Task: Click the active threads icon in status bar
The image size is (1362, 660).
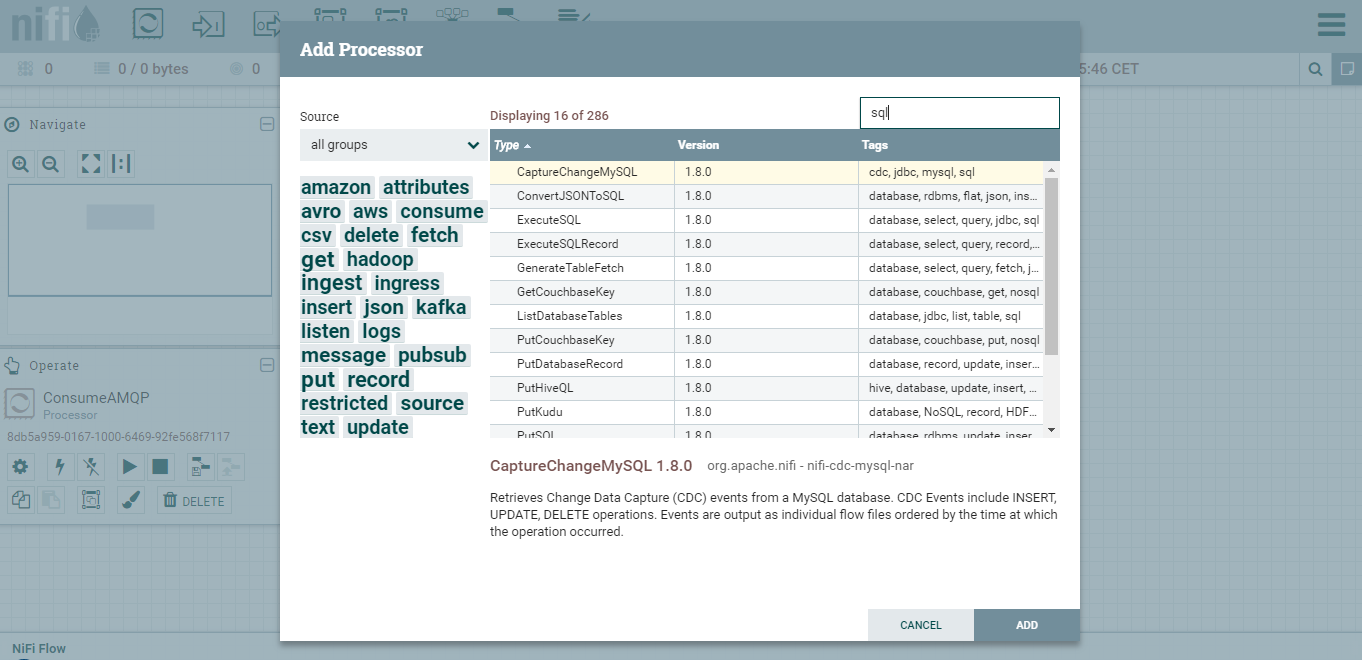Action: click(26, 69)
